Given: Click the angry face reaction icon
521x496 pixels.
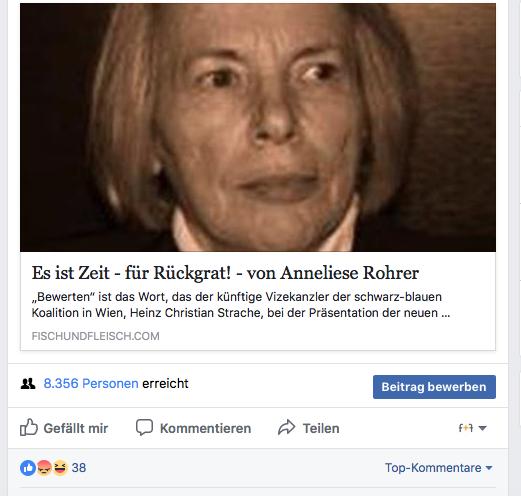Looking at the screenshot, I should (x=44, y=468).
